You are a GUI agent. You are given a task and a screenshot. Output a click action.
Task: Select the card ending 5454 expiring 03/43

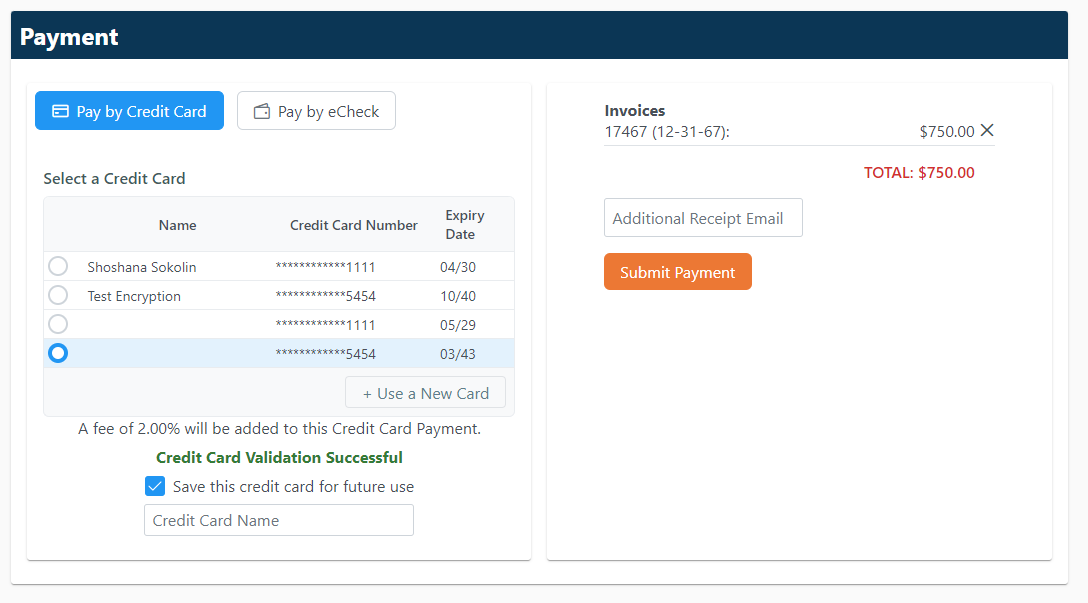click(x=57, y=352)
